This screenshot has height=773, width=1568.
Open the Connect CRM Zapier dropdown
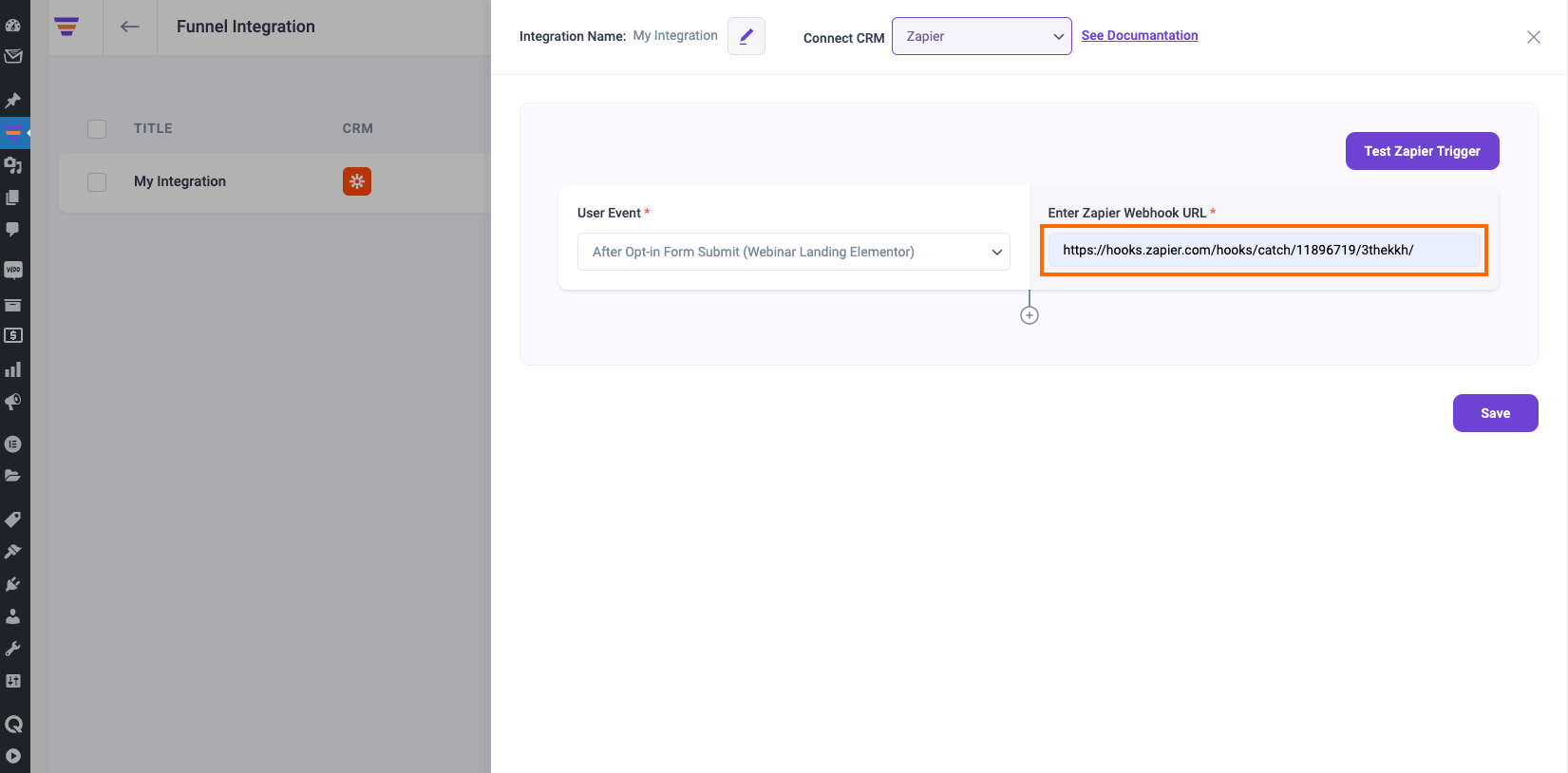pyautogui.click(x=982, y=36)
